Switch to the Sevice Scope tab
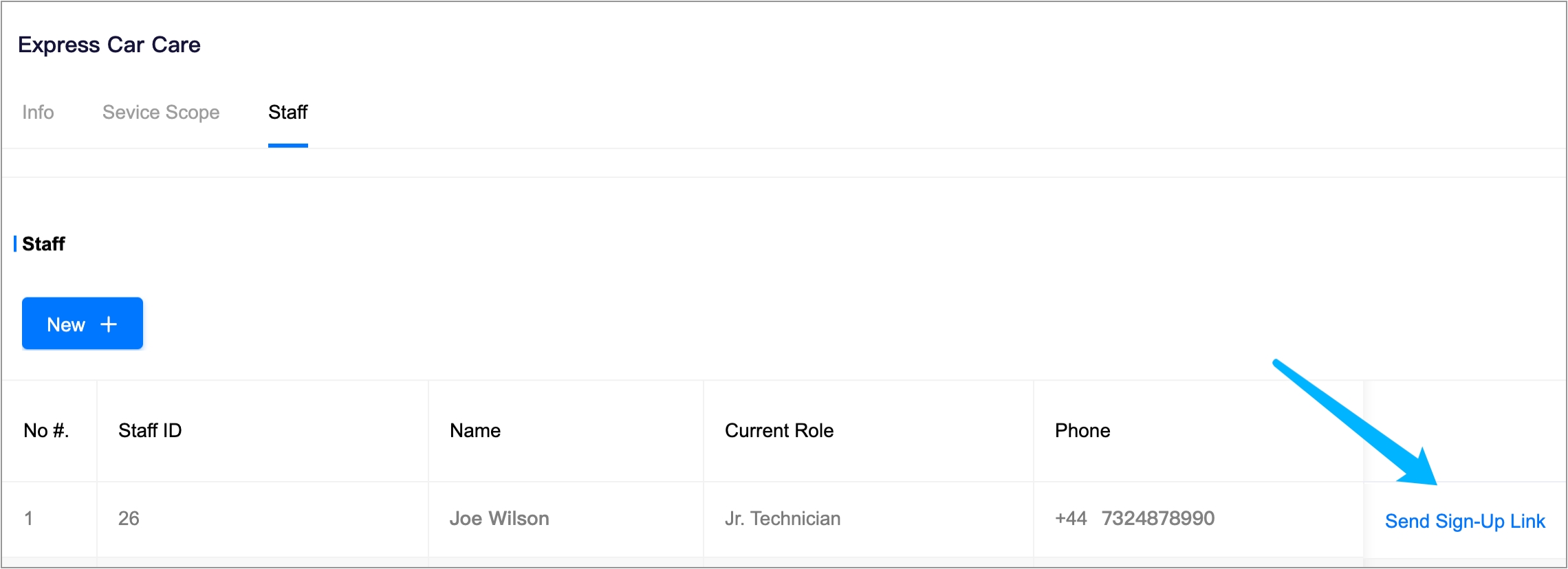 (x=161, y=112)
